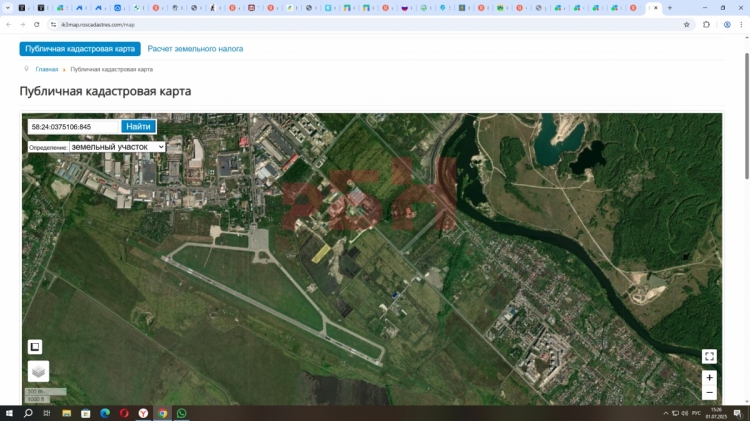Viewport: 750px width, 421px height.
Task: Open the browser extensions puzzle icon
Action: point(706,24)
